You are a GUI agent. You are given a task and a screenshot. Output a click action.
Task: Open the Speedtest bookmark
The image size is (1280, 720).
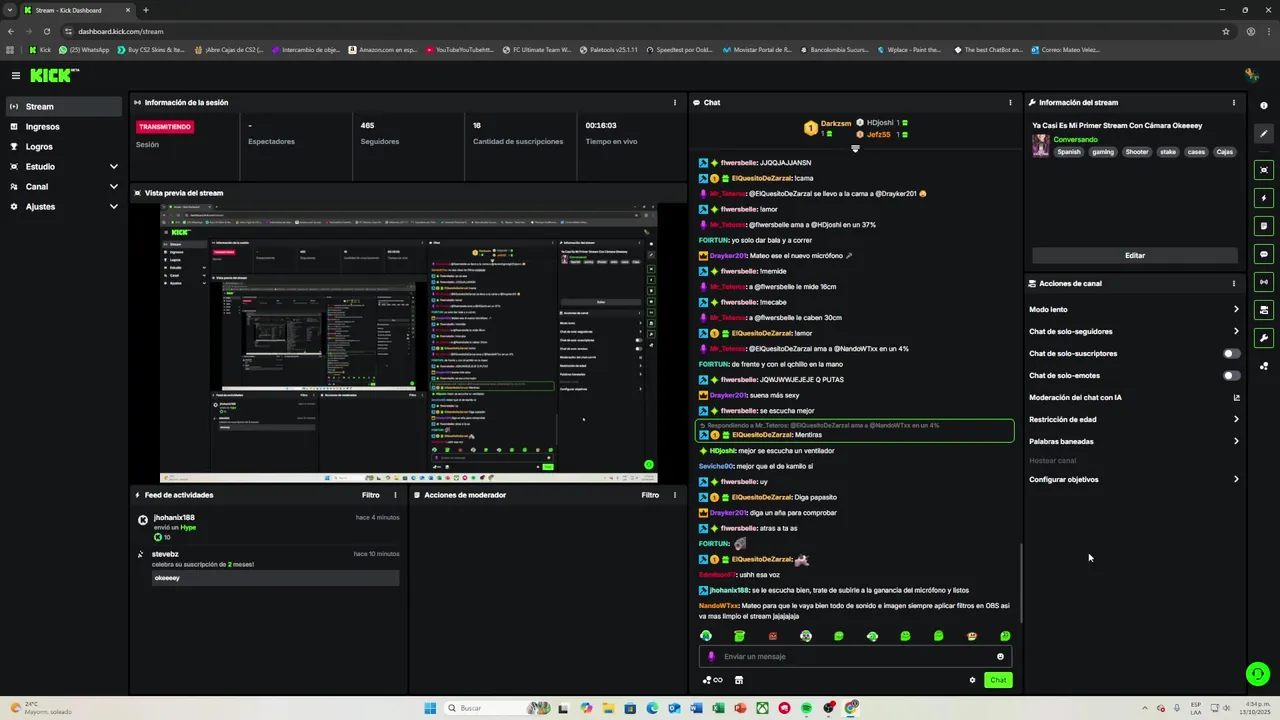[679, 49]
